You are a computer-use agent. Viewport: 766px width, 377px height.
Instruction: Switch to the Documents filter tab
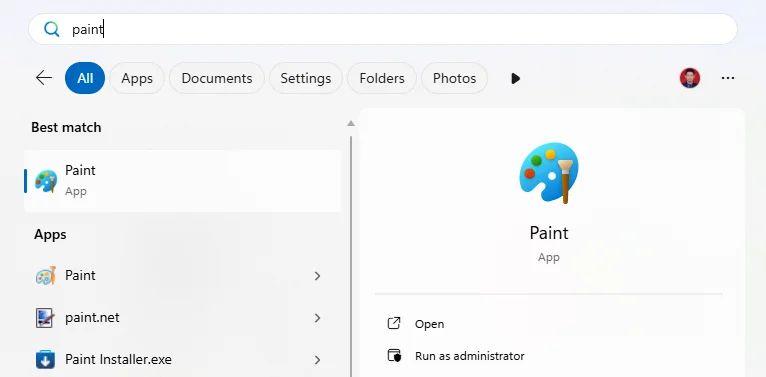[217, 78]
